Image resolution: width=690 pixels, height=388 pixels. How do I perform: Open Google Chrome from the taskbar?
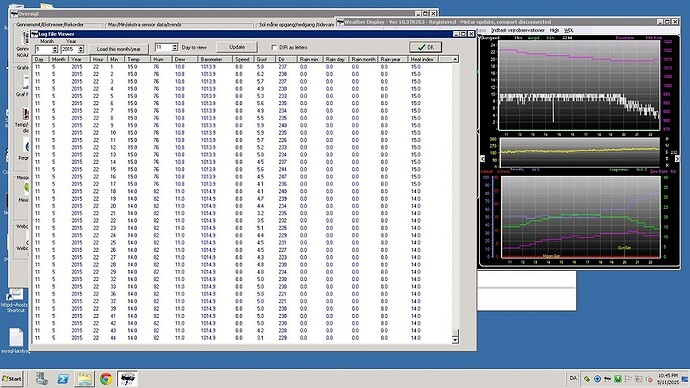106,379
